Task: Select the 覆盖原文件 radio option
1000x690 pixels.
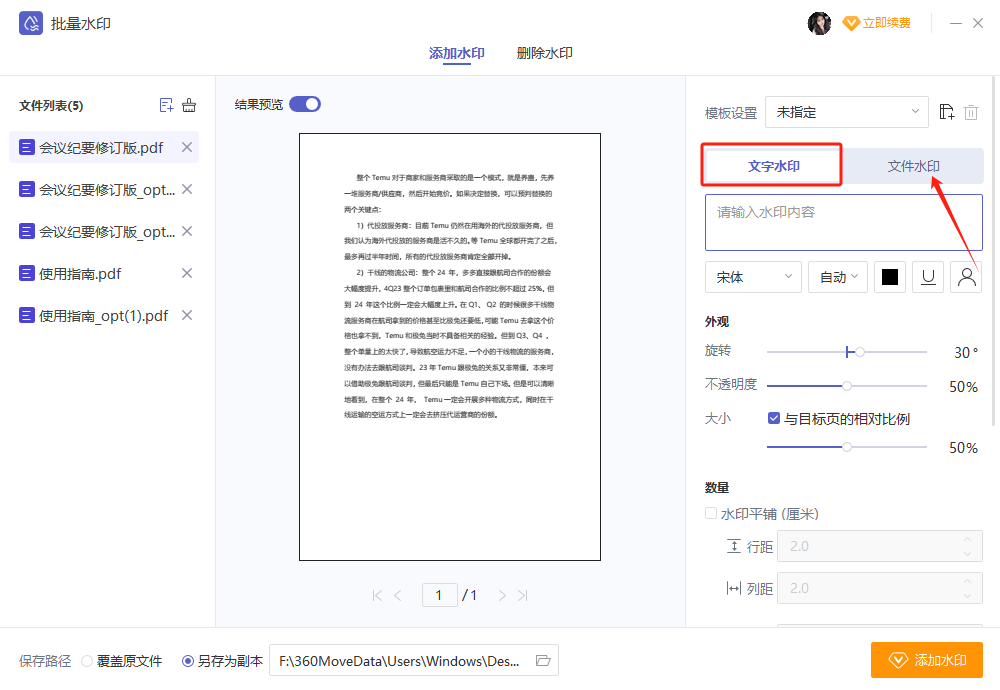Action: (x=87, y=661)
